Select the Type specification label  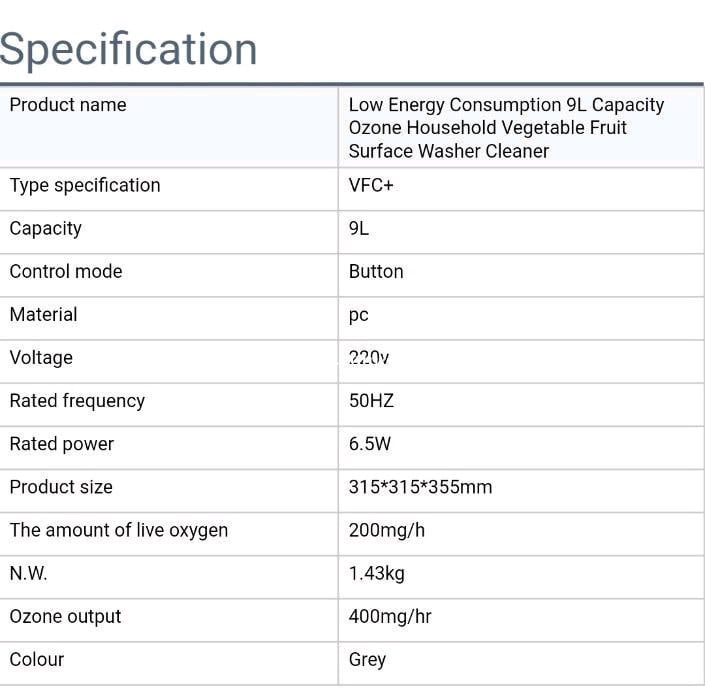85,185
